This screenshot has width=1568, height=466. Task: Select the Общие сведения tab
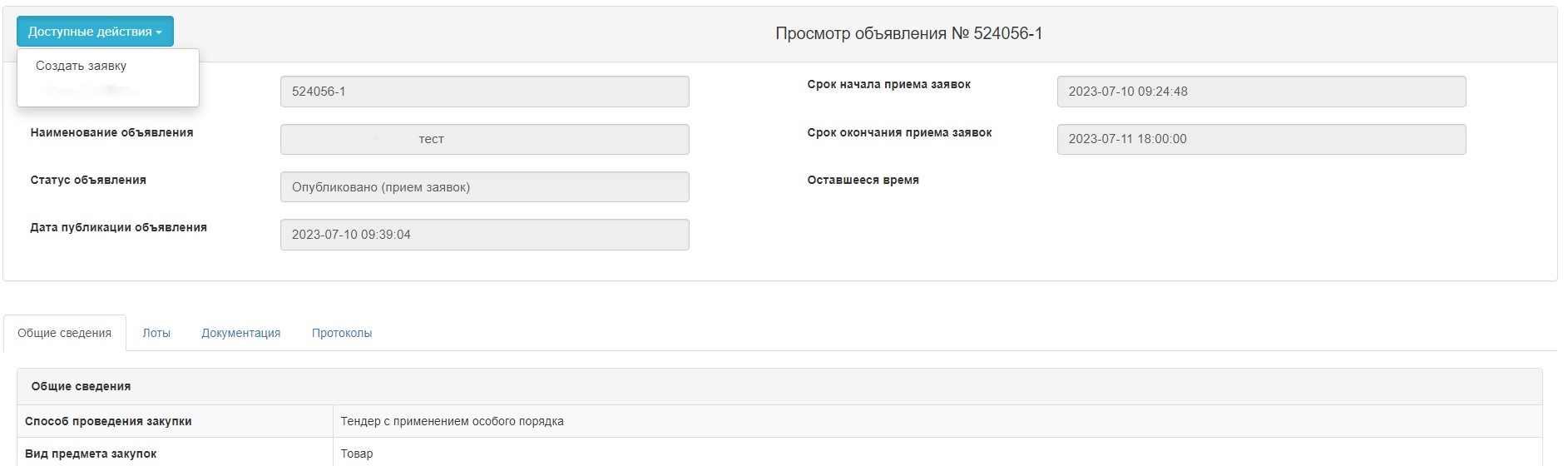coord(65,333)
